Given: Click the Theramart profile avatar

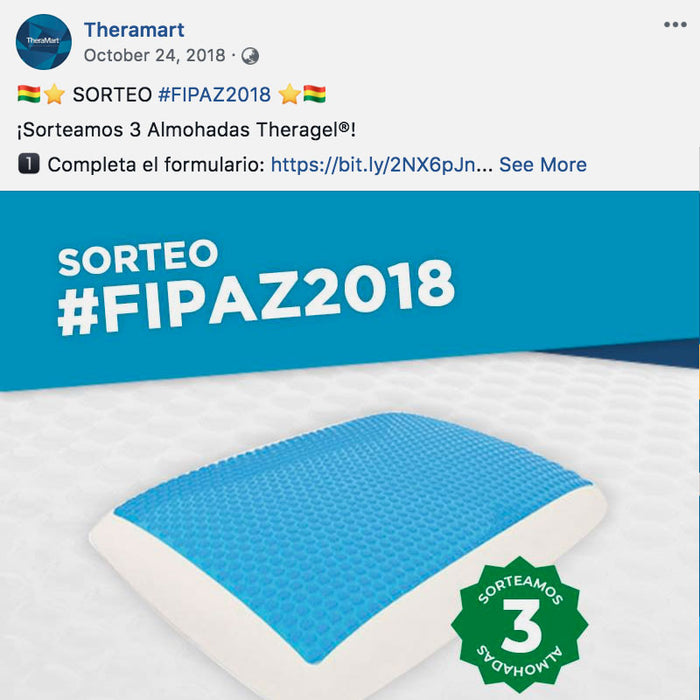Looking at the screenshot, I should point(43,42).
